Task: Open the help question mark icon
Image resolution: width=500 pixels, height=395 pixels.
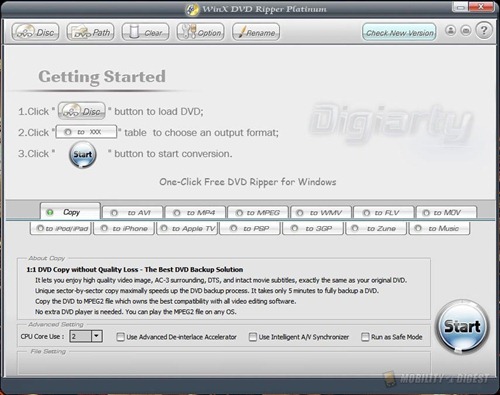Action: (484, 30)
